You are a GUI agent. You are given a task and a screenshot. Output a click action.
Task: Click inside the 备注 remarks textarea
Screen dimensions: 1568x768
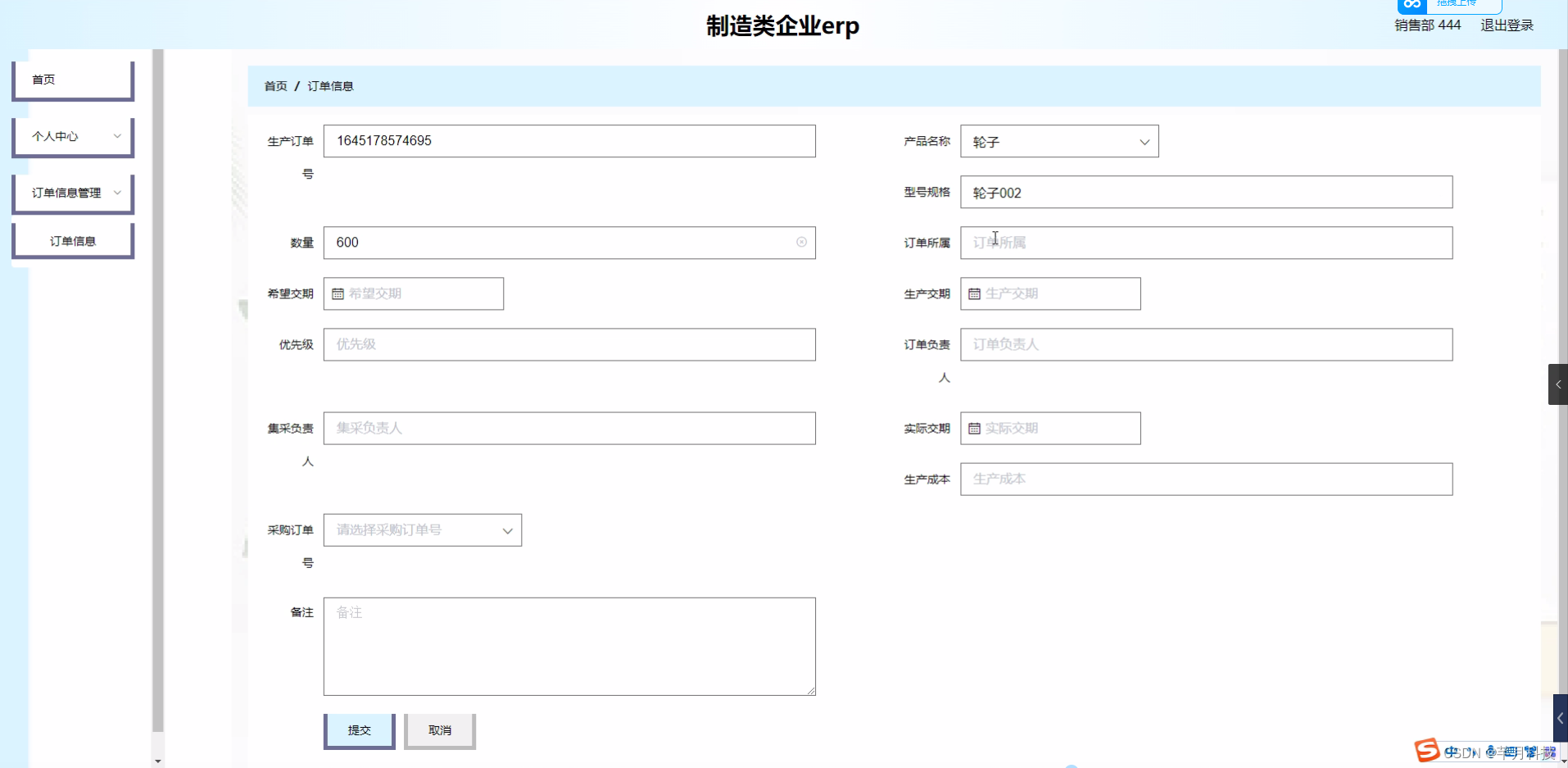coord(569,646)
